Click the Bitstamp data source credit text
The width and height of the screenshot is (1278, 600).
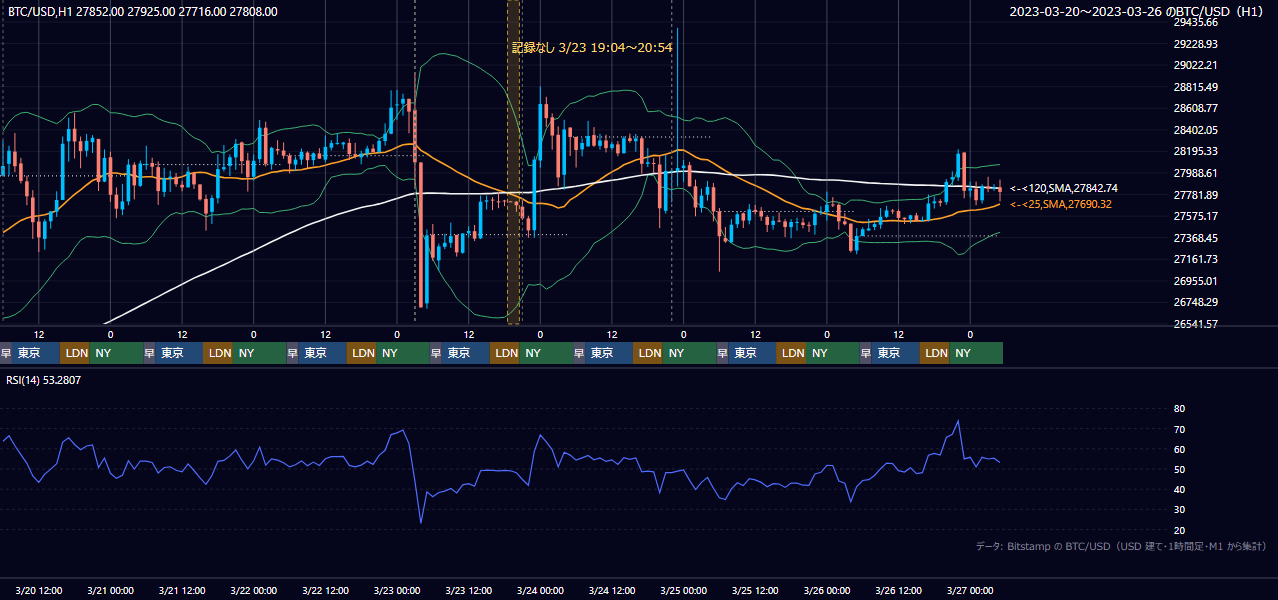click(1121, 546)
